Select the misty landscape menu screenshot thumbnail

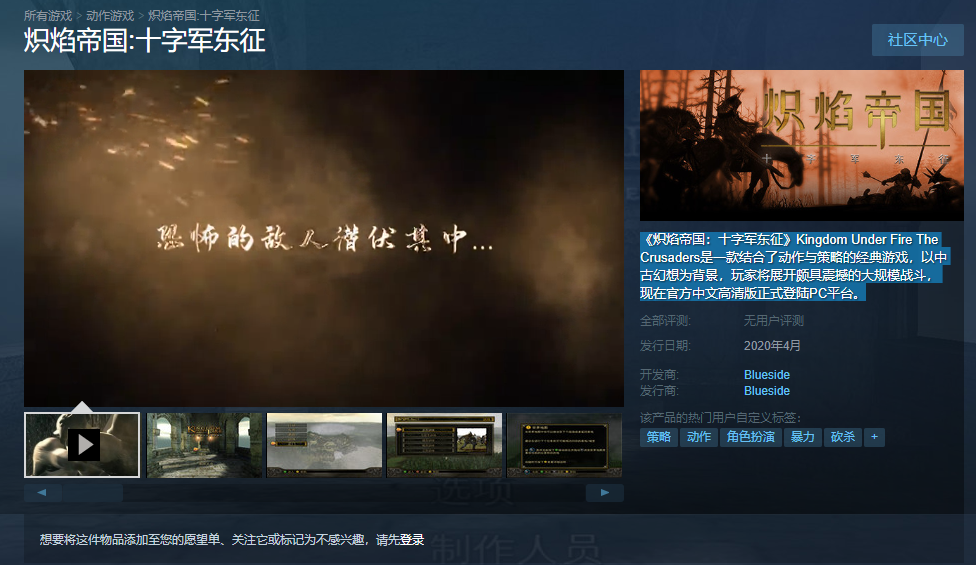(x=324, y=445)
